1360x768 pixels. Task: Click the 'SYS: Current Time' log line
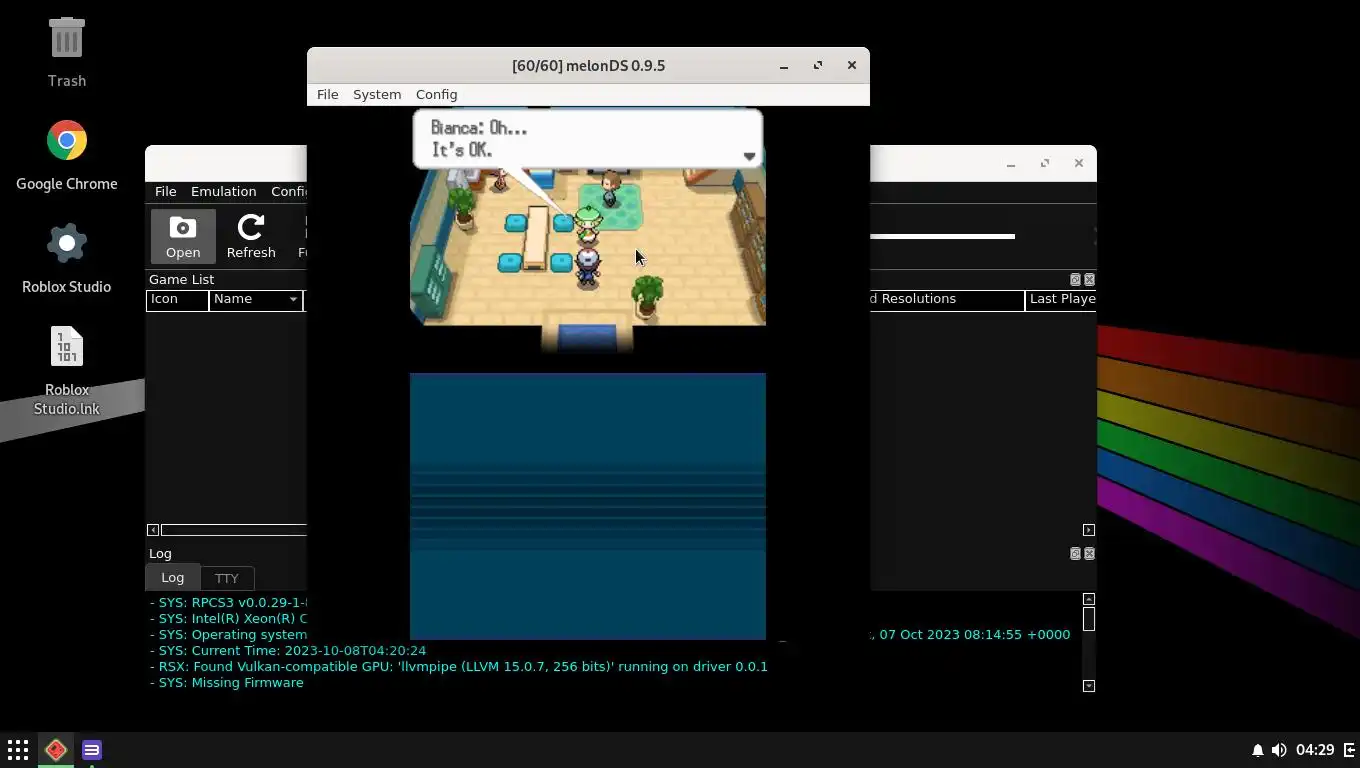pos(288,650)
